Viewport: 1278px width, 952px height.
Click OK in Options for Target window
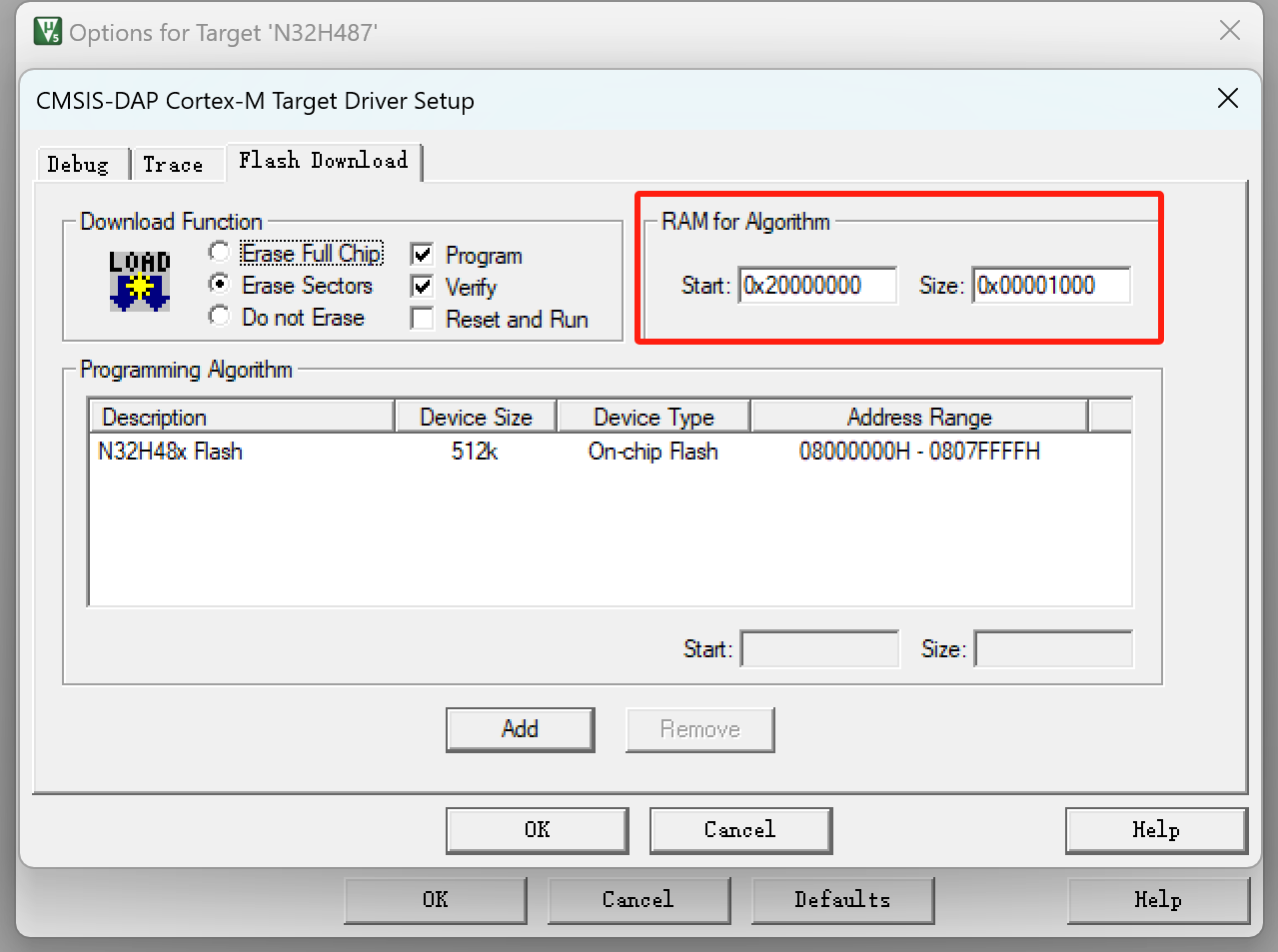pyautogui.click(x=436, y=900)
